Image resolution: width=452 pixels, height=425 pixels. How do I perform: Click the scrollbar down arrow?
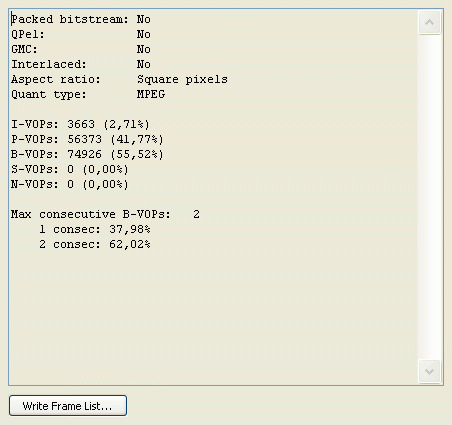coord(429,371)
